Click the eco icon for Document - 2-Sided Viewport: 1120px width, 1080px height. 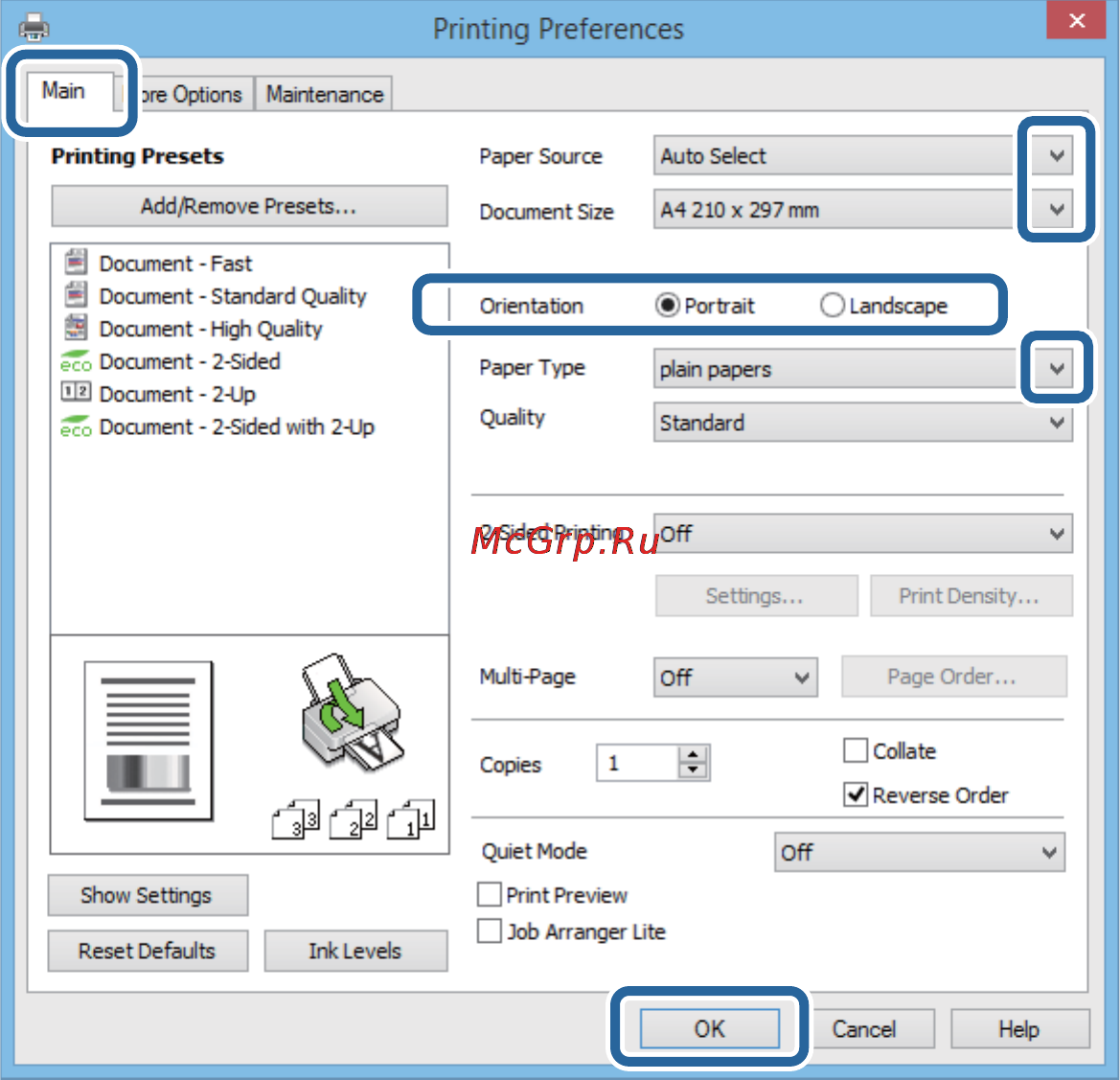click(x=76, y=360)
